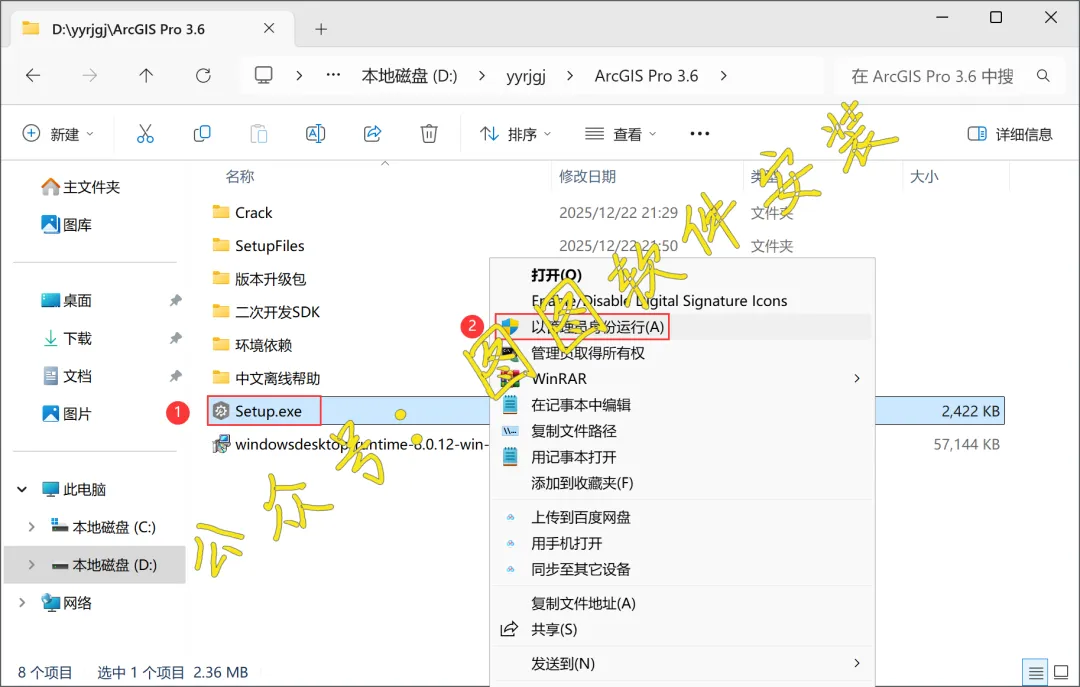This screenshot has width=1080, height=687.
Task: Click chevron after yyrjgj breadcrumb
Action: point(570,76)
